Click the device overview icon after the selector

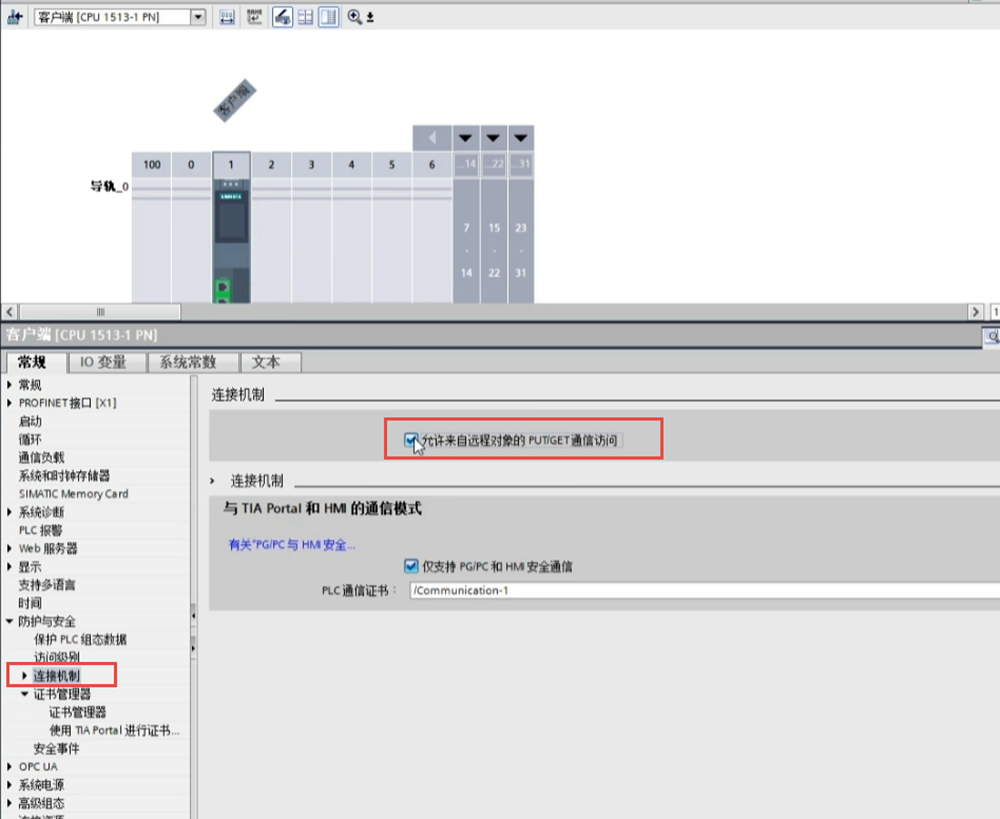coord(227,17)
